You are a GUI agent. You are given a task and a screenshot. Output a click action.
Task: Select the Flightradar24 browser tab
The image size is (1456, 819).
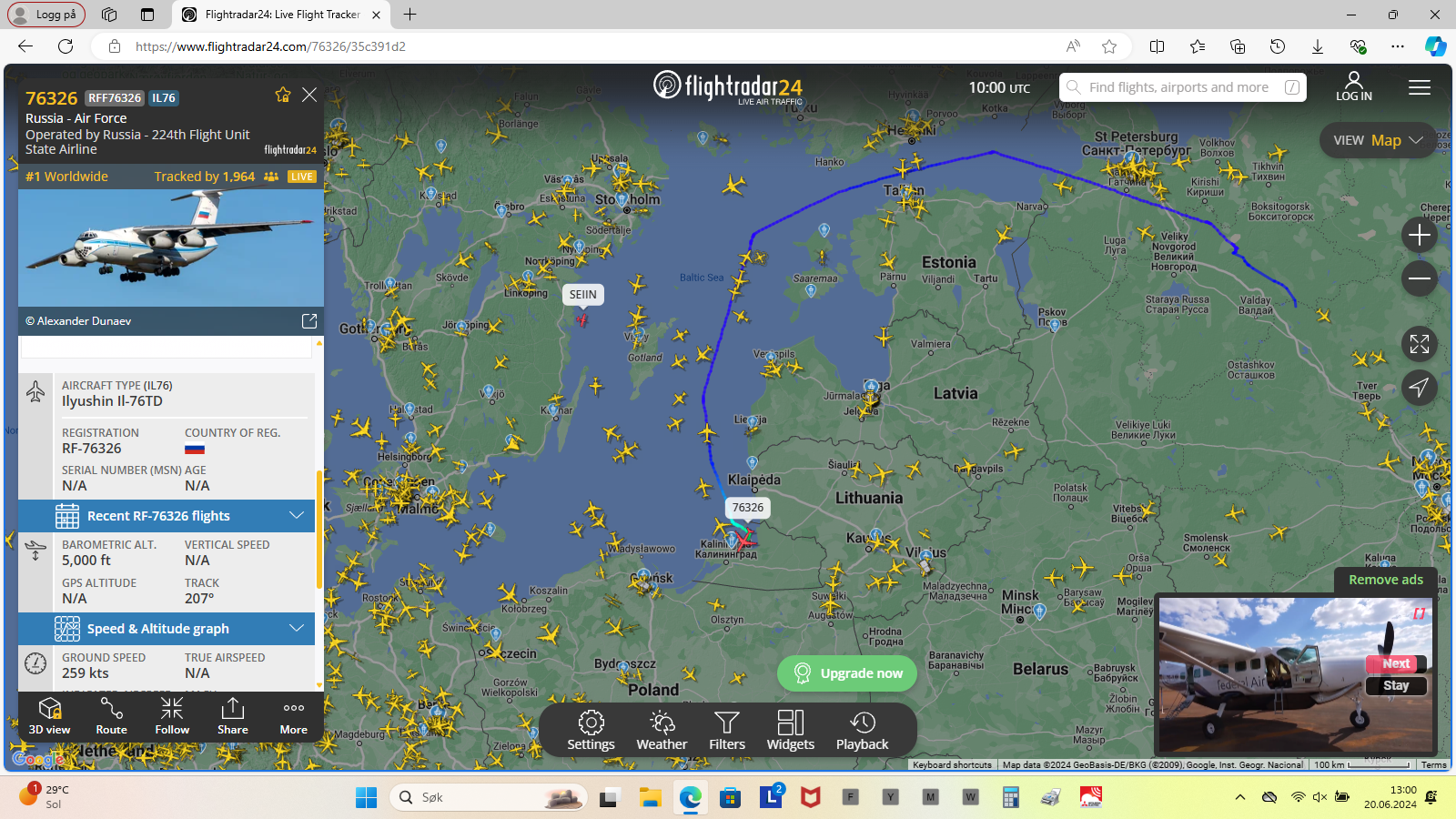pos(282,15)
